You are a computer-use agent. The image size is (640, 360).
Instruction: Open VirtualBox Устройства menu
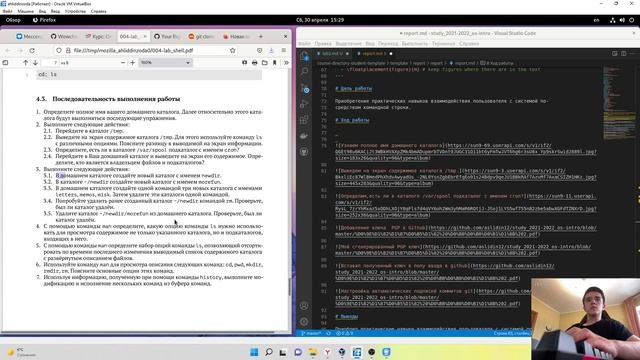pyautogui.click(x=75, y=11)
